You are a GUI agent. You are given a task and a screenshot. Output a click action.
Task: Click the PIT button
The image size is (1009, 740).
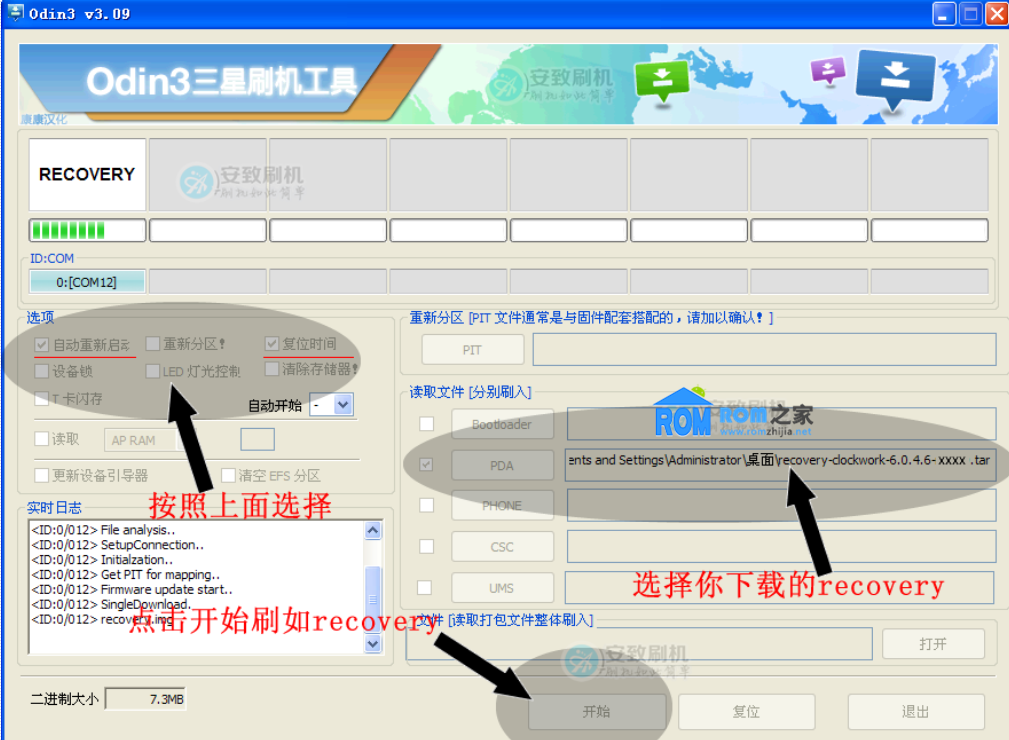[x=472, y=349]
